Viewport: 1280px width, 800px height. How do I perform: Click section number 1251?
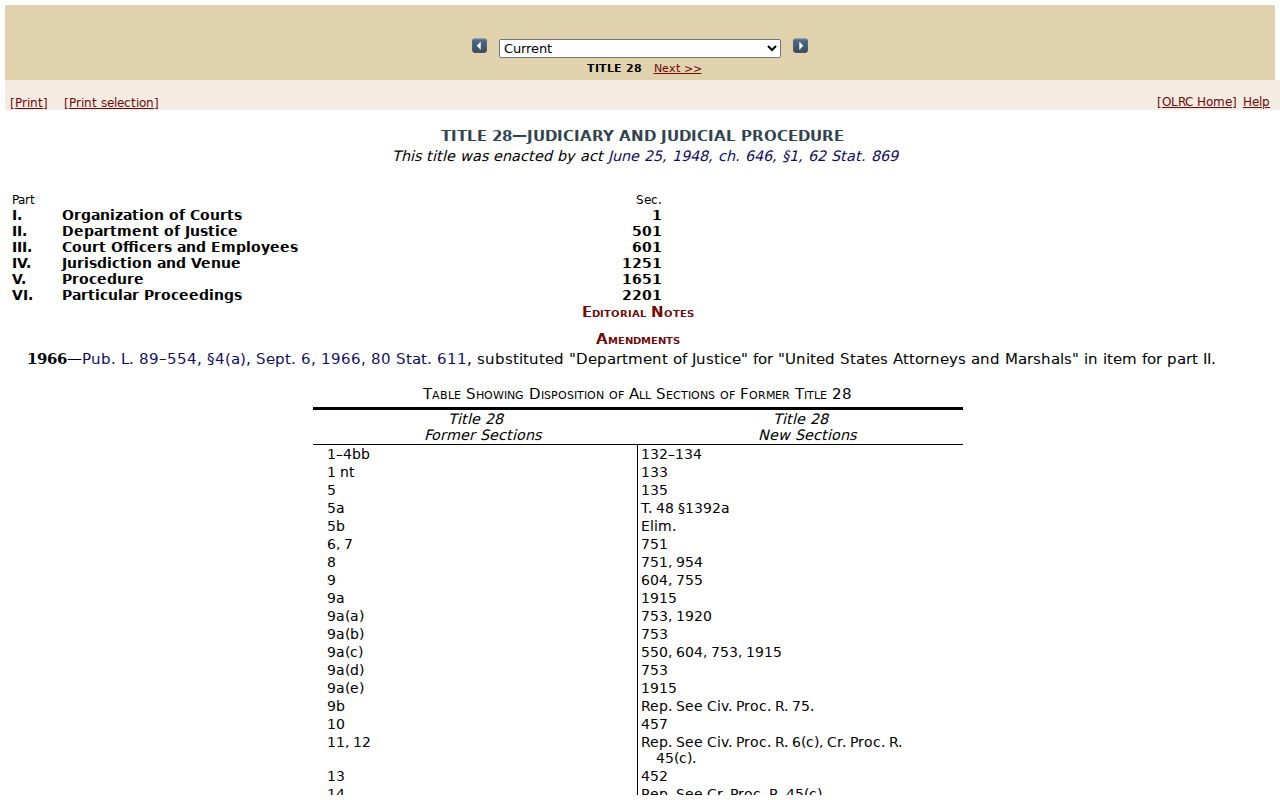pyautogui.click(x=642, y=263)
